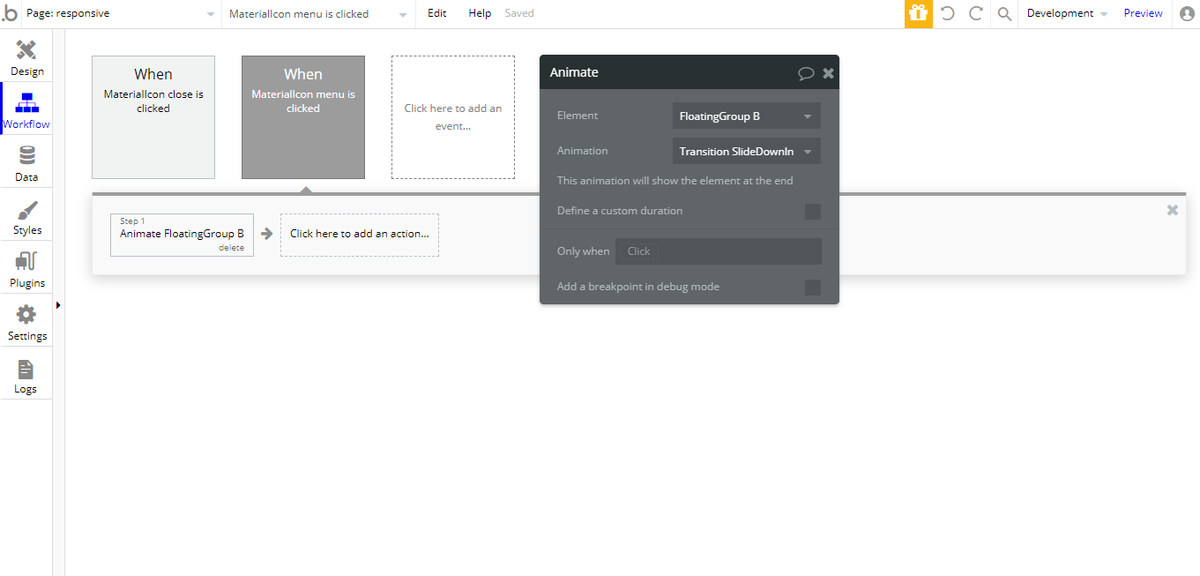This screenshot has height=576, width=1200.
Task: Close the Animate property panel
Action: [x=828, y=73]
